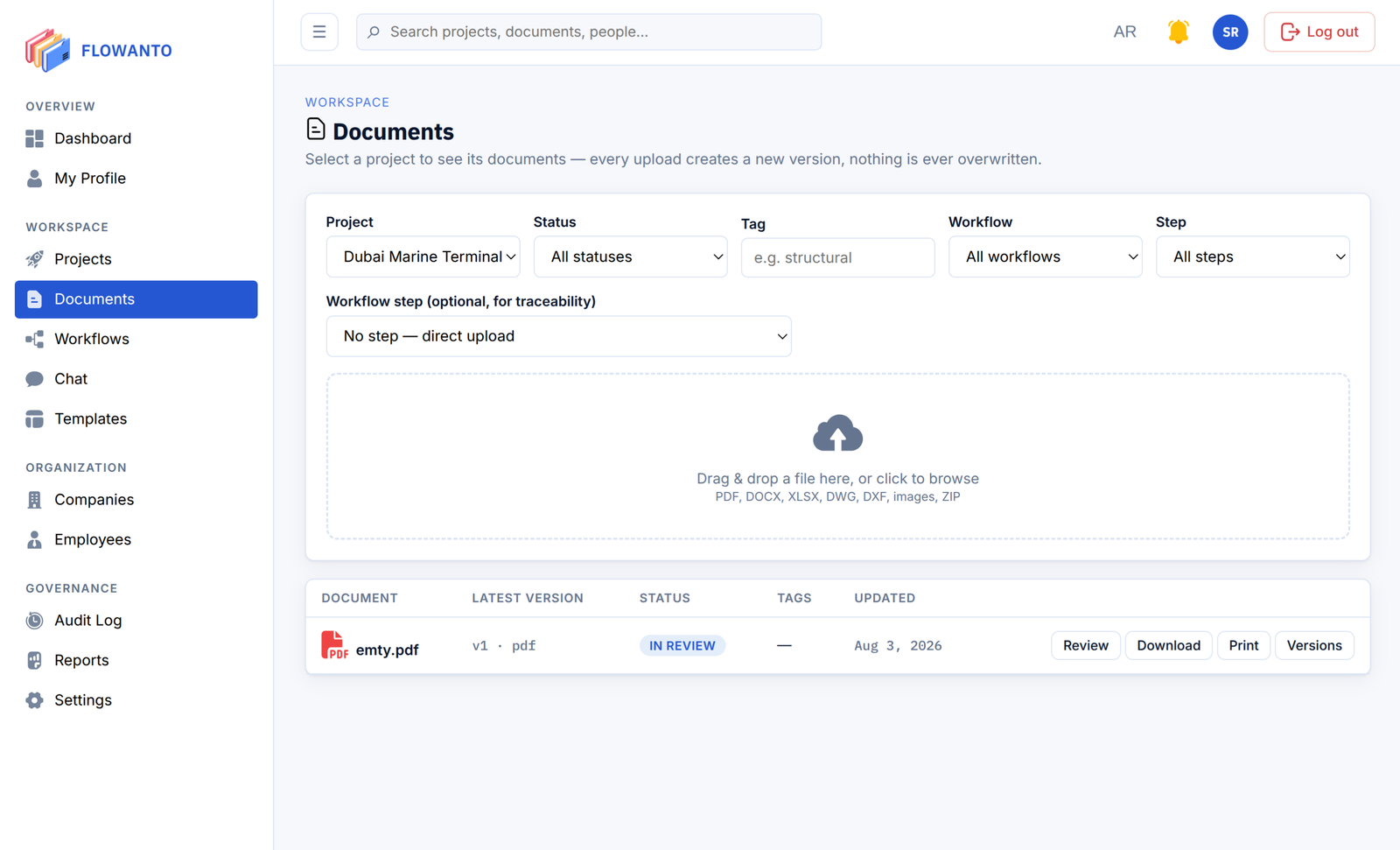Go to Employees in the sidebar
This screenshot has width=1400, height=850.
(136, 540)
